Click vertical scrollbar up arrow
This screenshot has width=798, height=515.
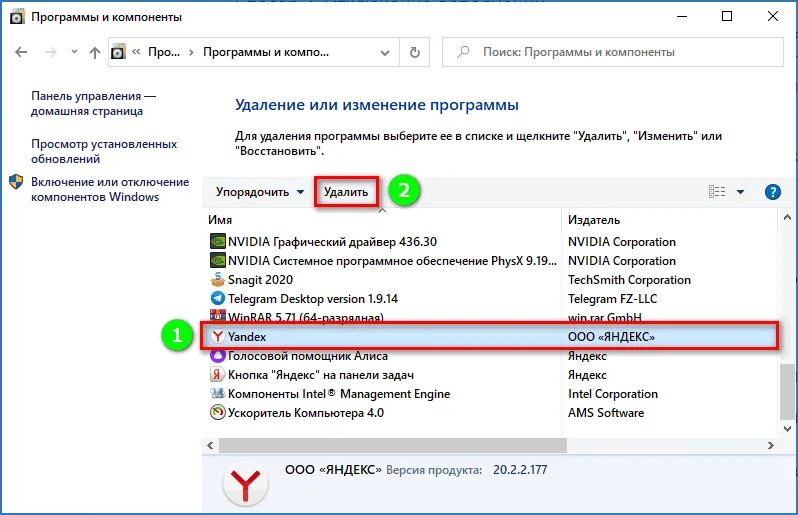pyautogui.click(x=787, y=217)
